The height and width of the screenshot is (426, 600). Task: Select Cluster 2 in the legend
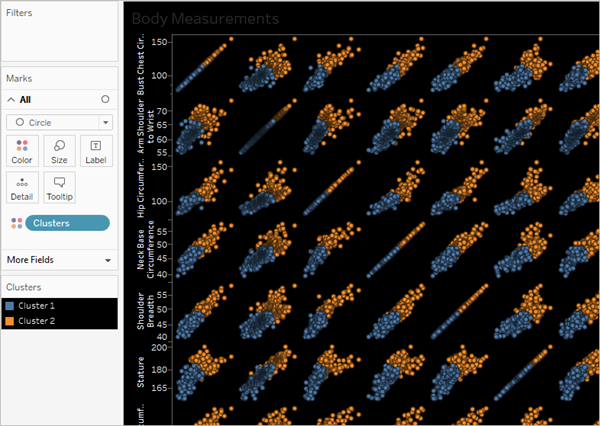tap(38, 320)
